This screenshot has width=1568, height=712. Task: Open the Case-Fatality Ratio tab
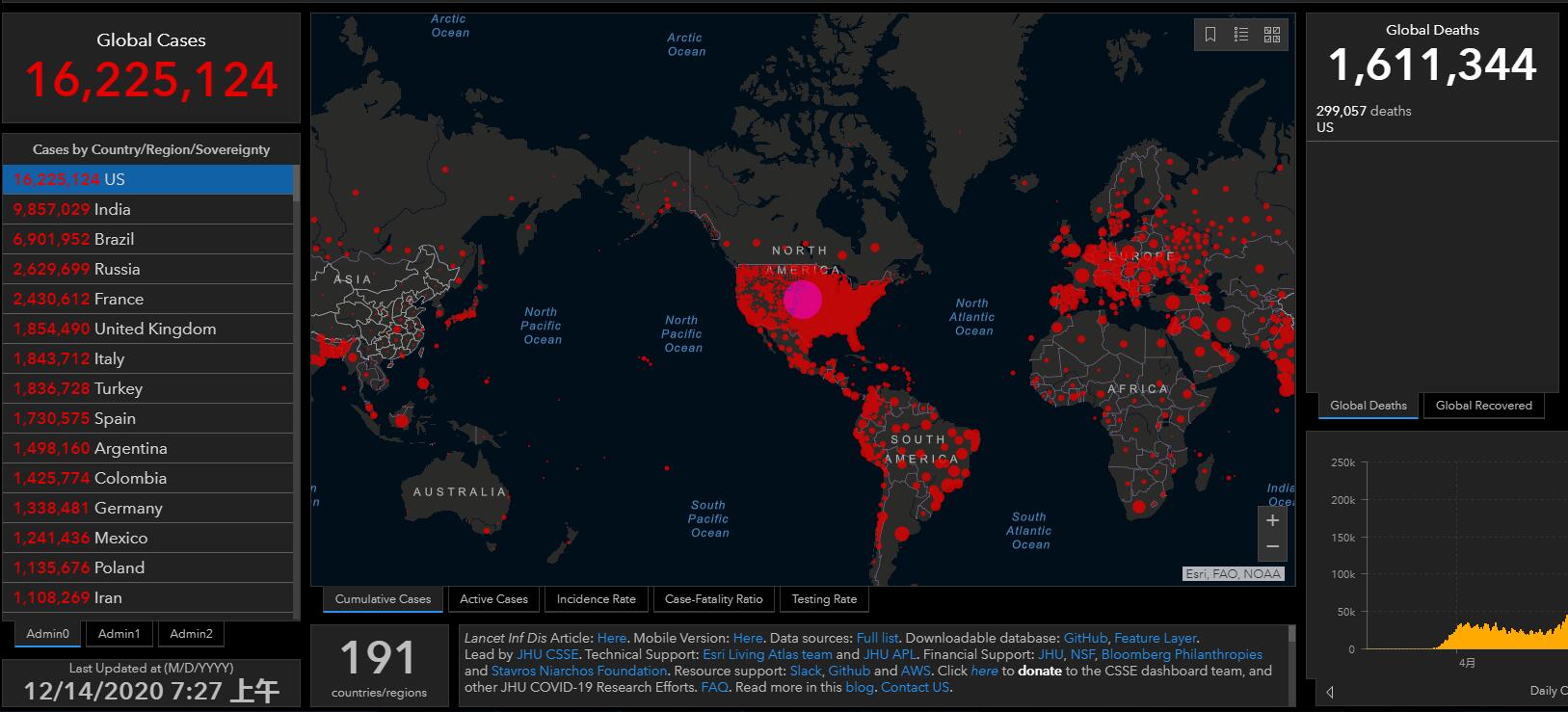[713, 599]
